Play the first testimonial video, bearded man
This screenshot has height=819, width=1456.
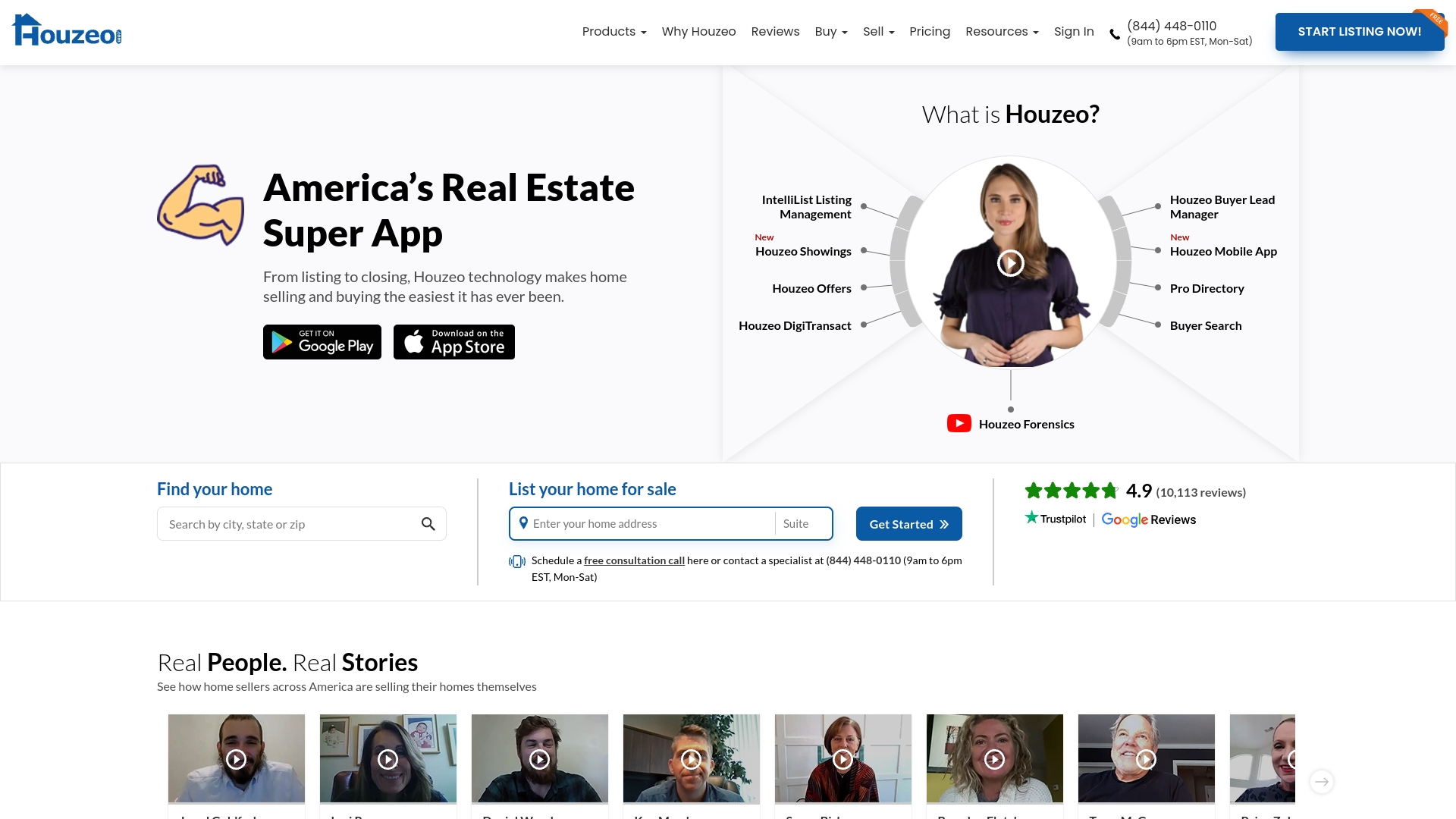coord(237,759)
